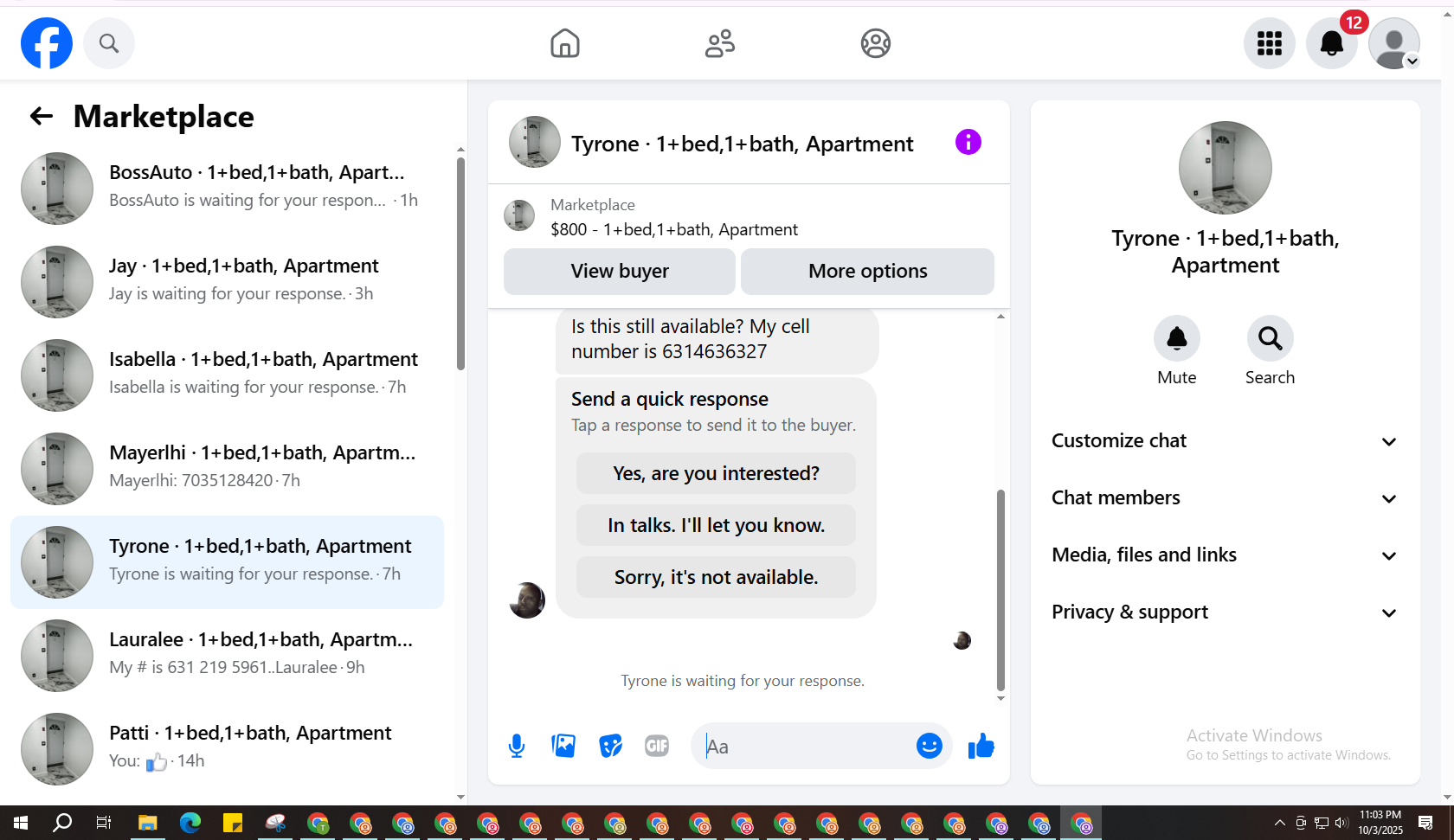Open the BossAuto conversation
Image resolution: width=1454 pixels, height=840 pixels.
tap(227, 189)
